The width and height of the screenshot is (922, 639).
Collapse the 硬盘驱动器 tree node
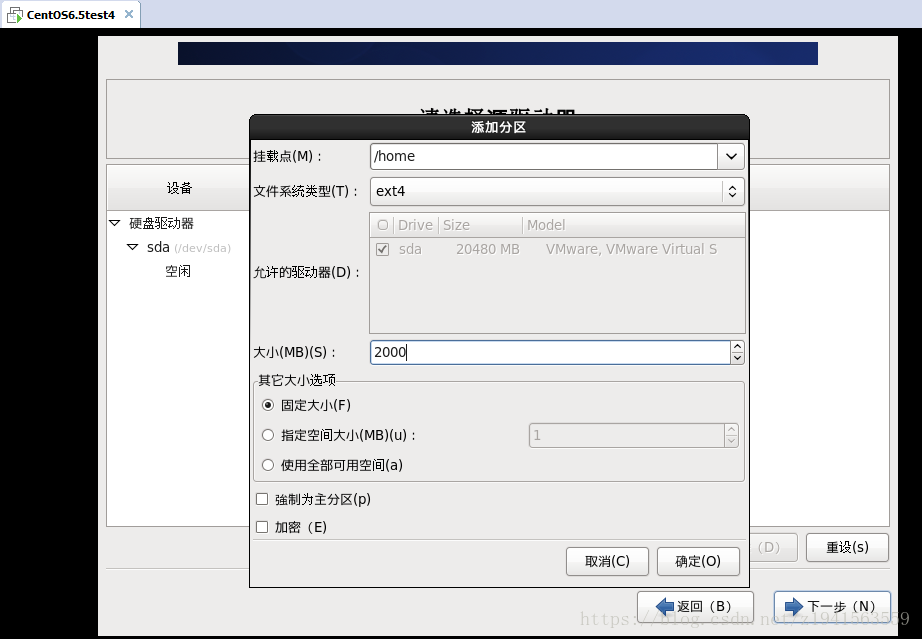point(115,223)
